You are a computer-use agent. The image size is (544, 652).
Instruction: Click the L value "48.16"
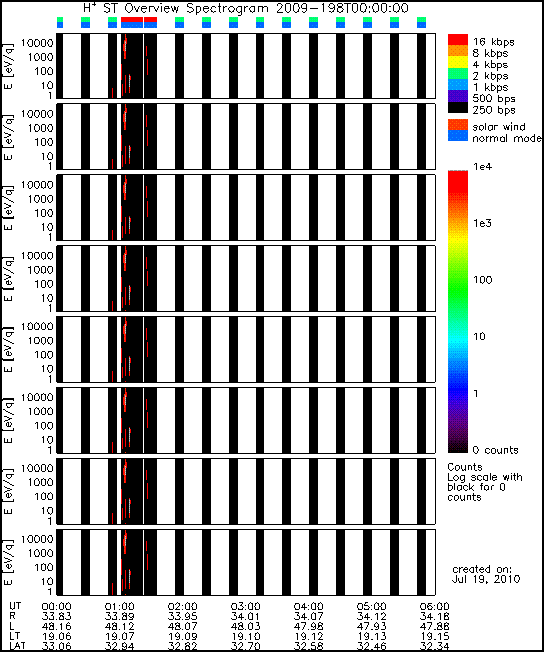(57, 626)
